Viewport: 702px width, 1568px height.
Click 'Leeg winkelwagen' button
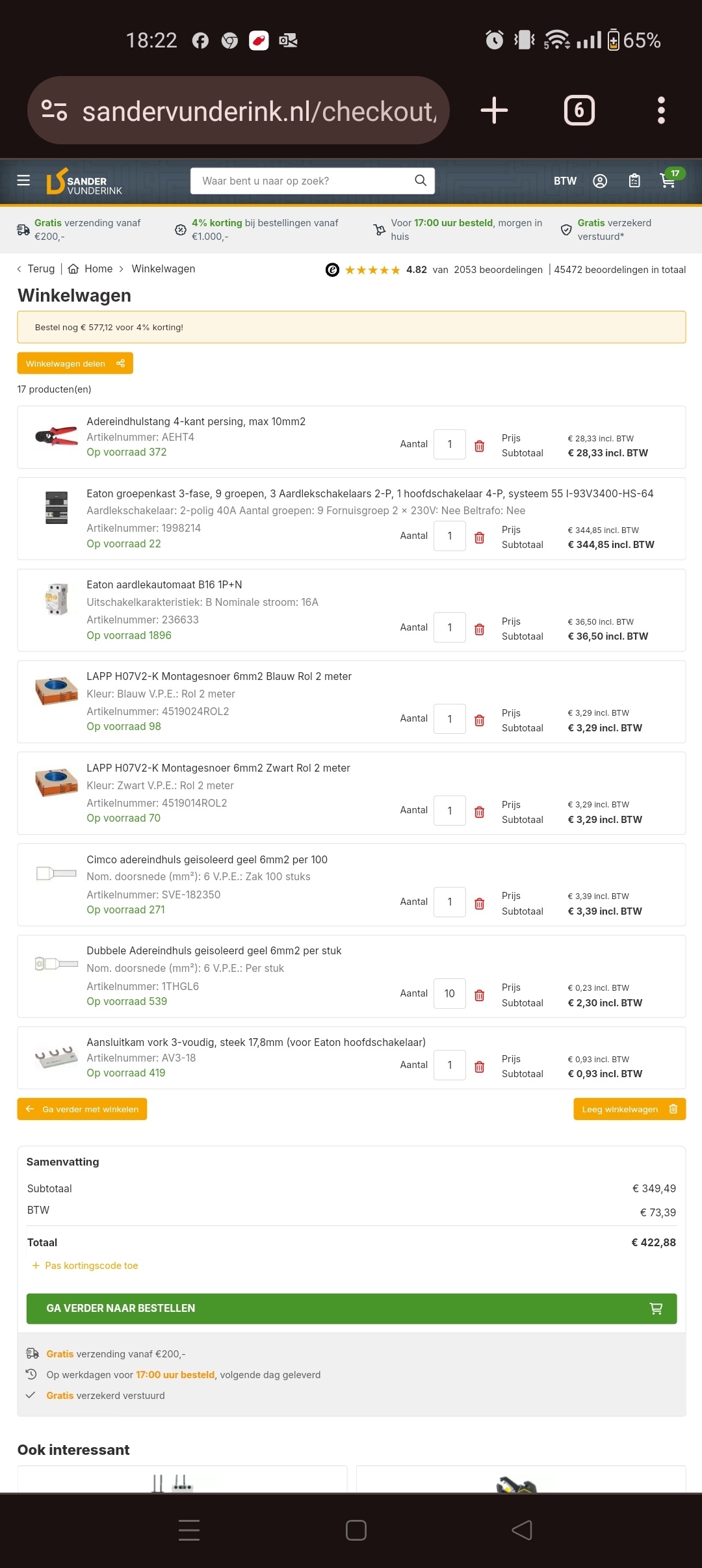click(x=629, y=1109)
